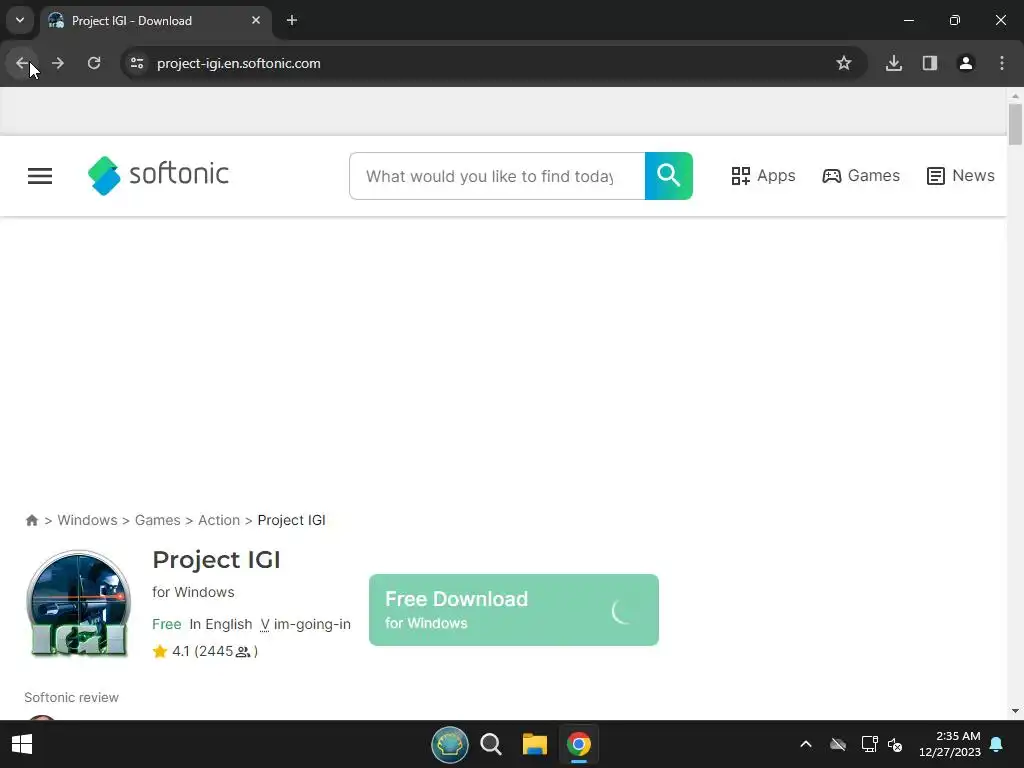This screenshot has width=1024, height=768.
Task: Click the Softonic logo
Action: [158, 175]
